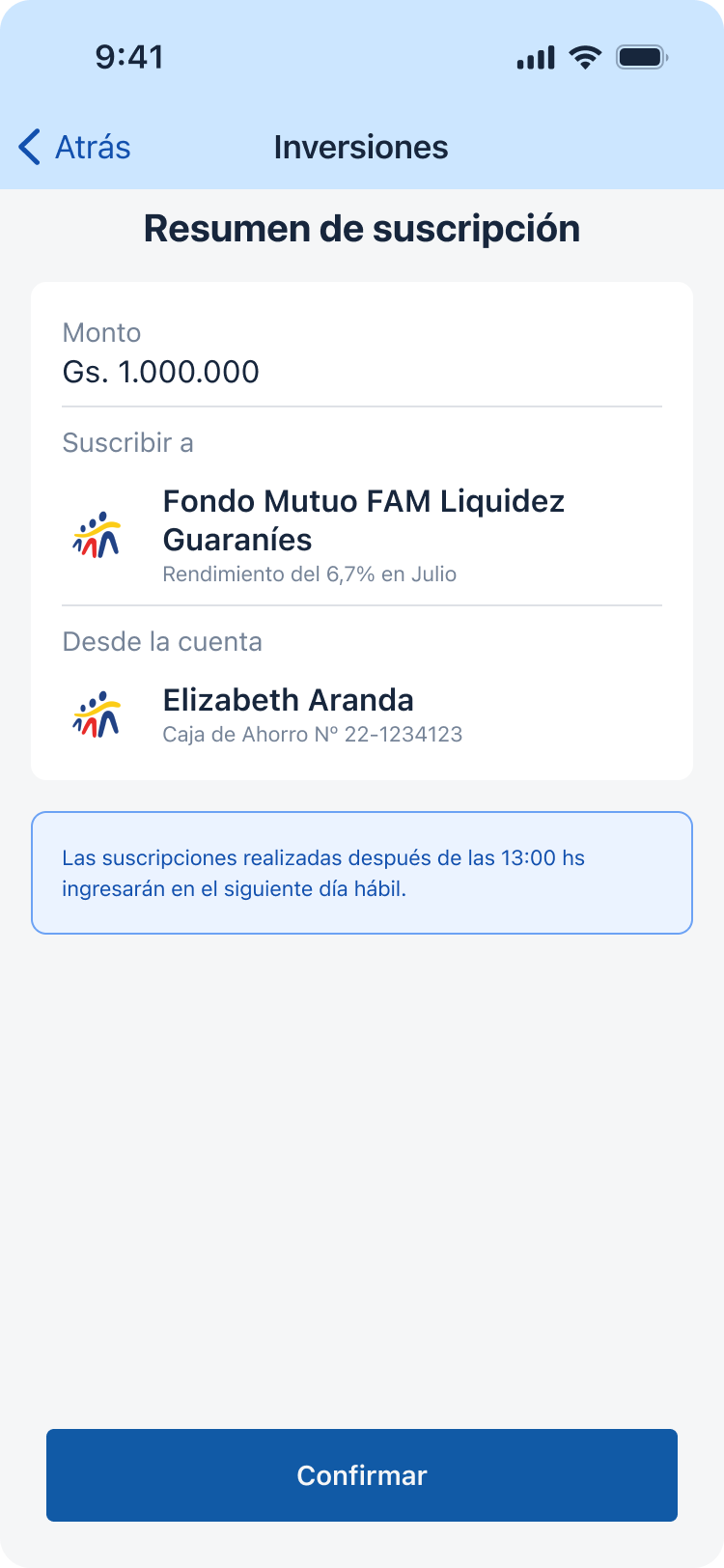This screenshot has width=724, height=1568.
Task: Click the cellular signal bars icon
Action: 536,58
